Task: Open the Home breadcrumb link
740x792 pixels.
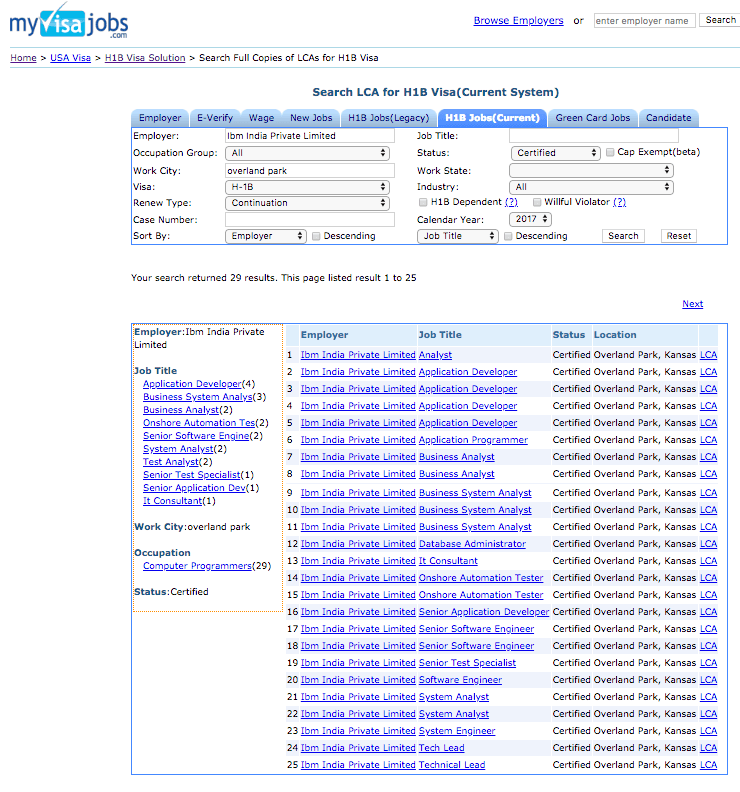Action: [23, 58]
